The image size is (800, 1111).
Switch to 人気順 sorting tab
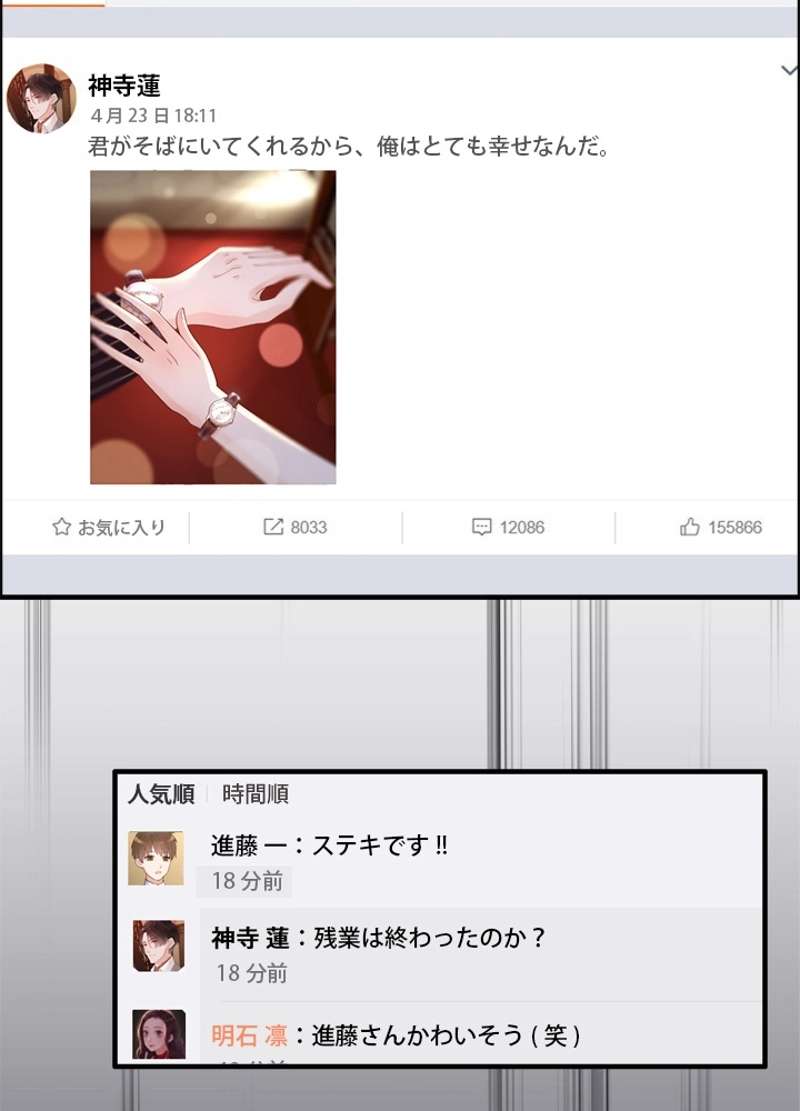[161, 794]
